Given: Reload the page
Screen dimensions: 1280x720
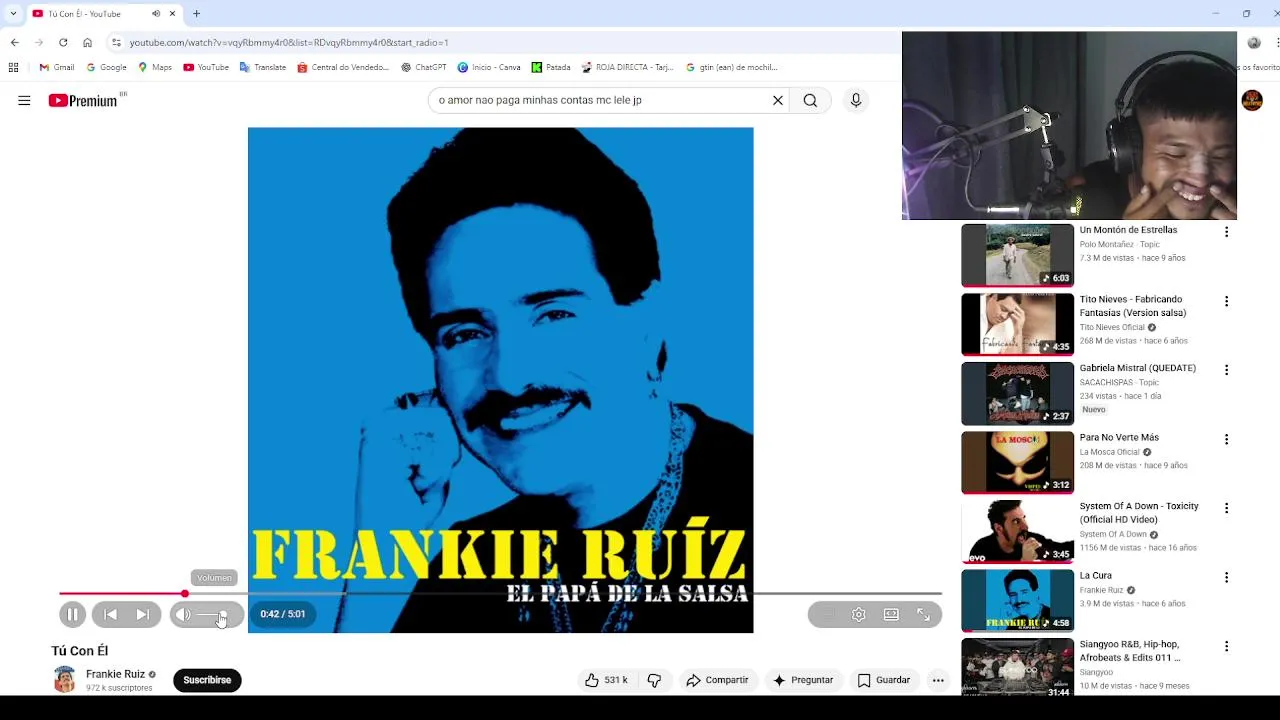Looking at the screenshot, I should 63,42.
